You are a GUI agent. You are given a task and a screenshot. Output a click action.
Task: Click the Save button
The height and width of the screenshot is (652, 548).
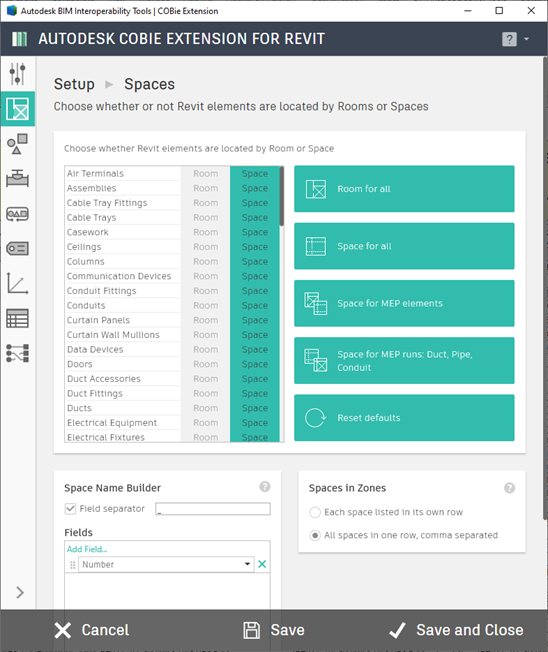click(x=274, y=630)
